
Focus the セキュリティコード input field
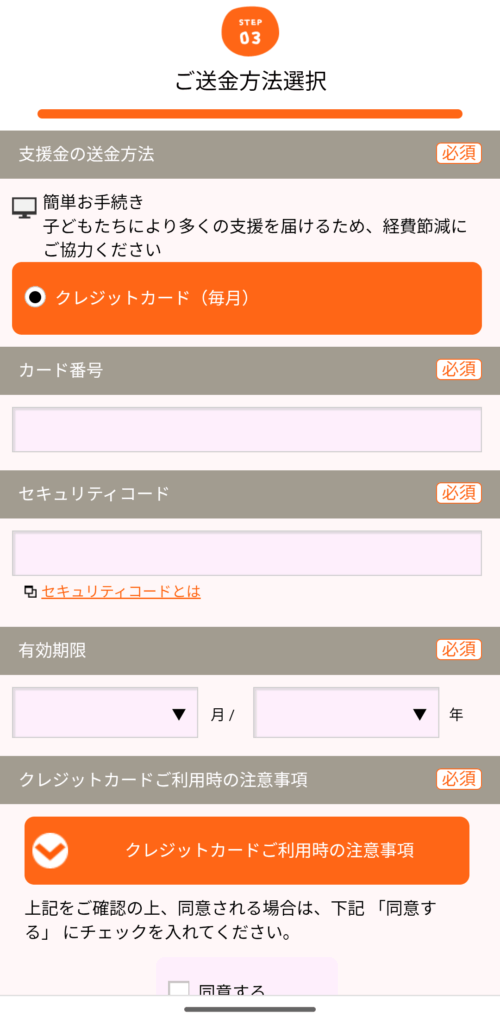(x=247, y=553)
